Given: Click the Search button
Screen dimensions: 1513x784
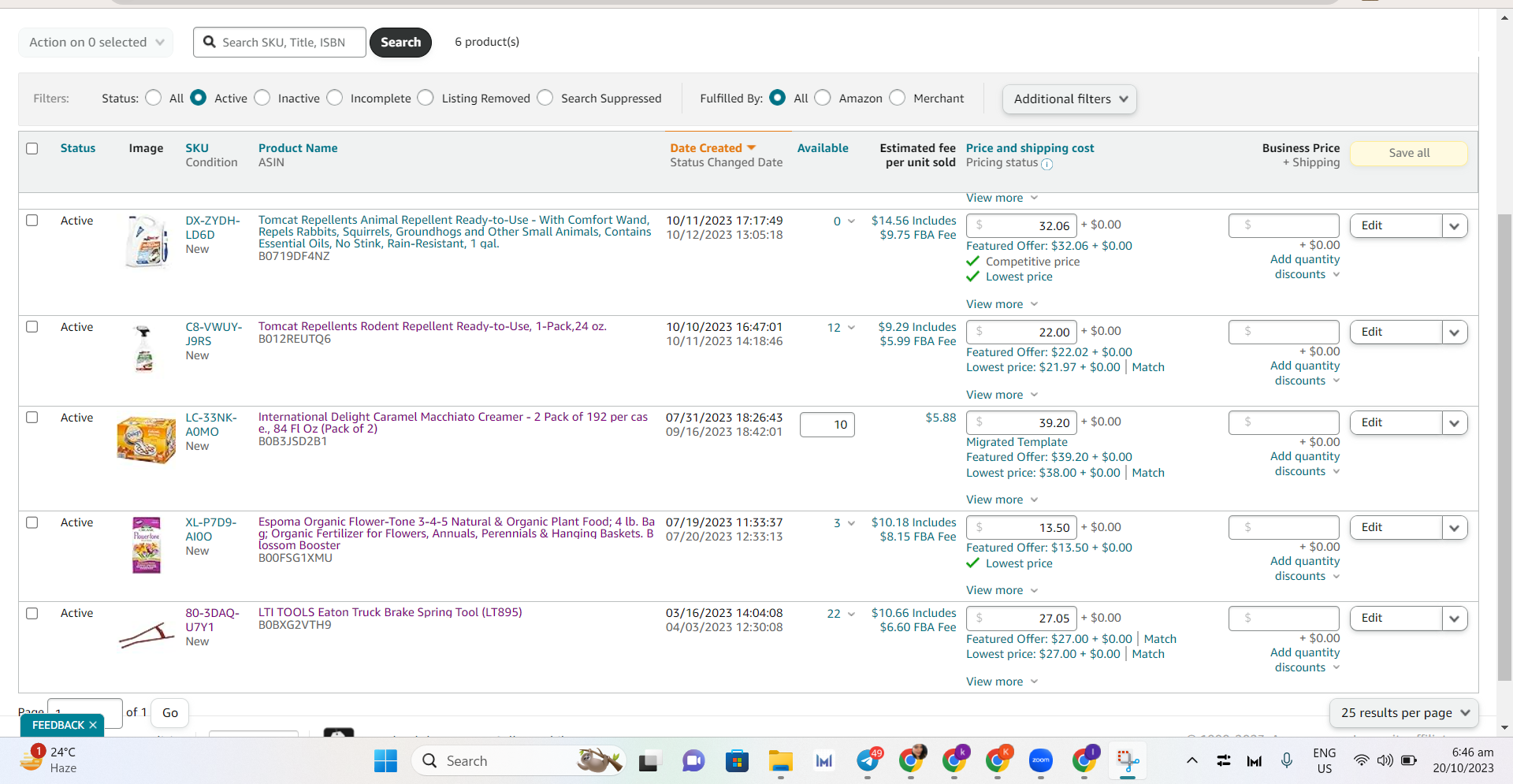Looking at the screenshot, I should pos(400,42).
